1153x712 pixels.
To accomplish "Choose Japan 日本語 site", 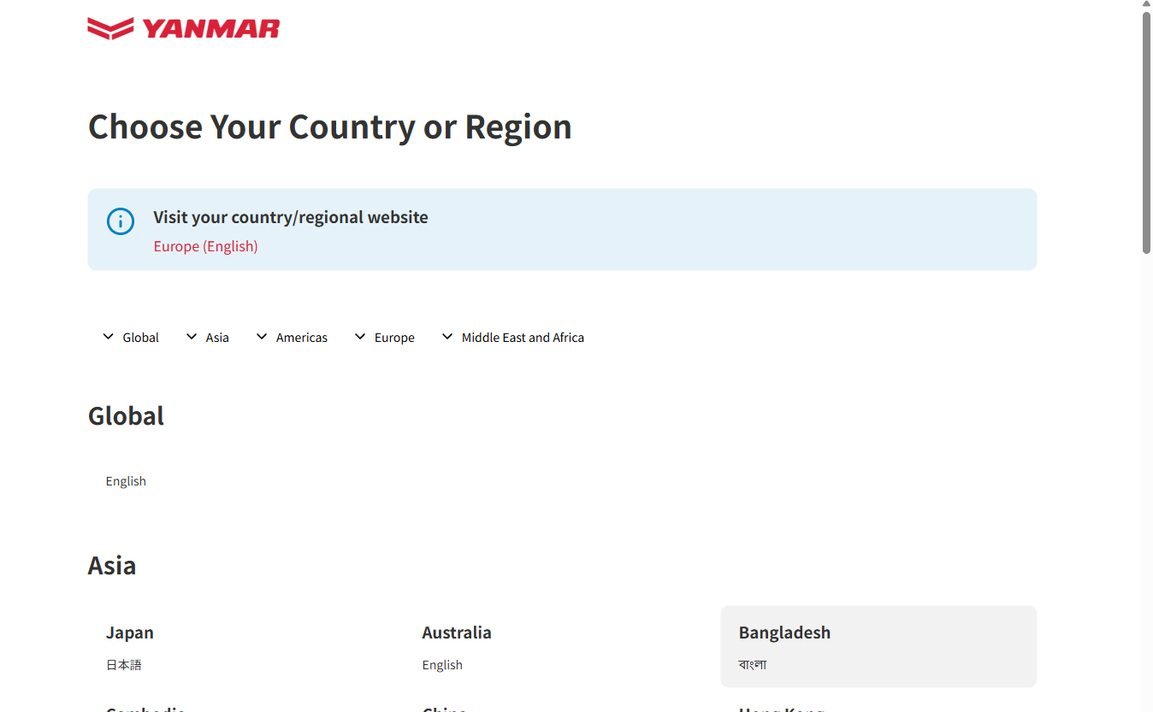I will click(x=246, y=647).
